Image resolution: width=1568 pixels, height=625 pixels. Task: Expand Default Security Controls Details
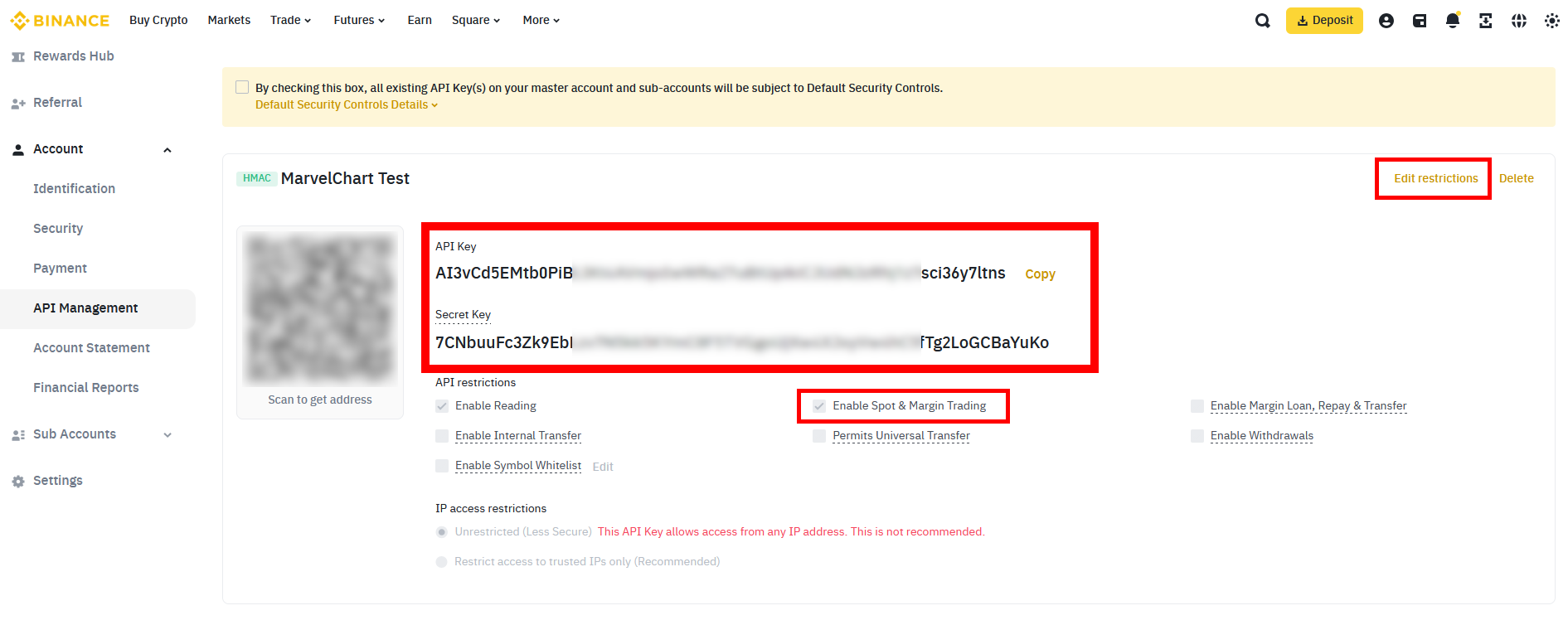[347, 104]
